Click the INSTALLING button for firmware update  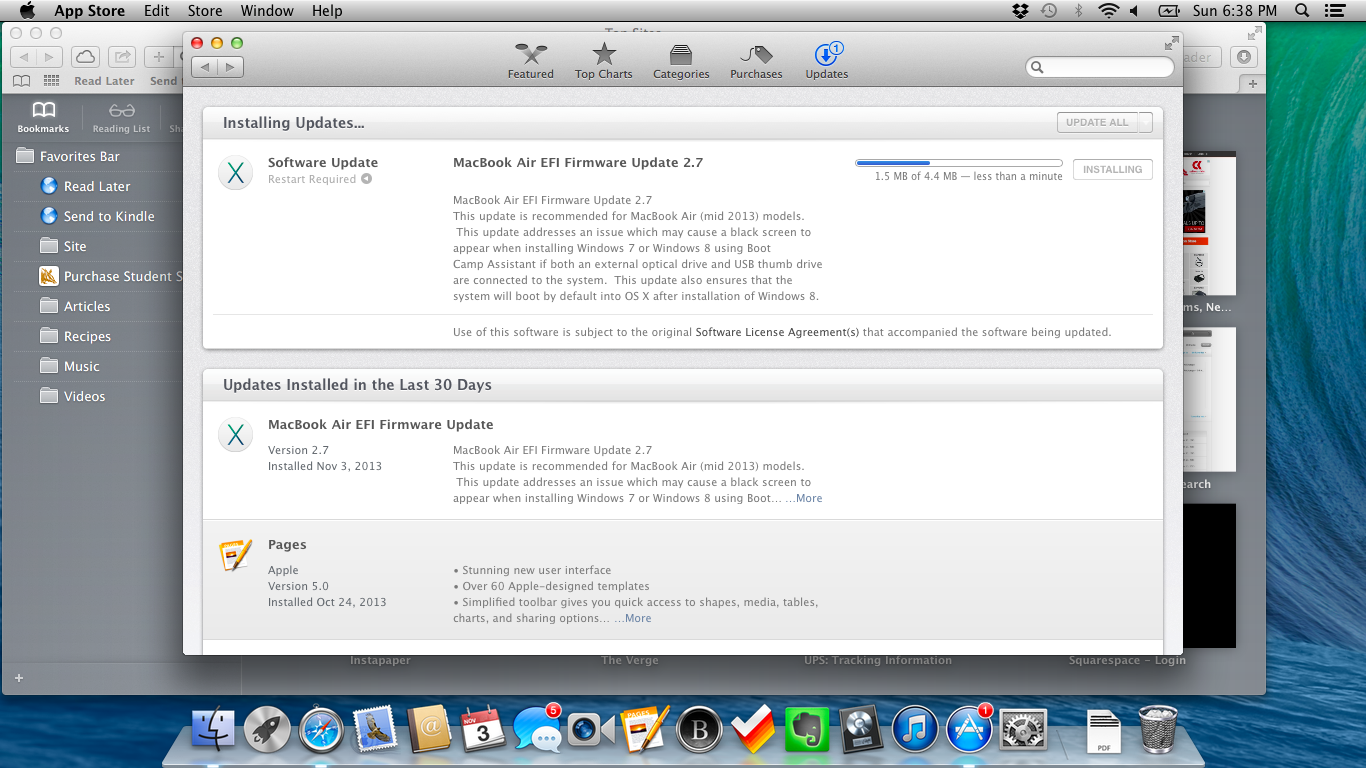(1112, 170)
